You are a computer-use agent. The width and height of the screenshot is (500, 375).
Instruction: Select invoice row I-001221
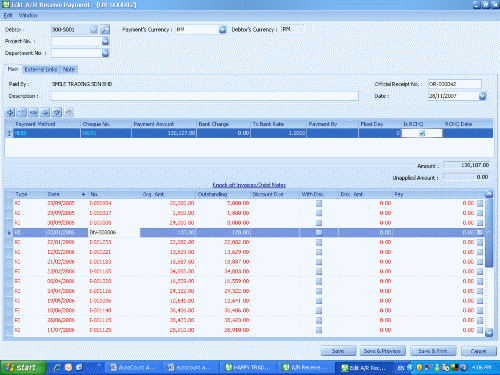coord(248,252)
